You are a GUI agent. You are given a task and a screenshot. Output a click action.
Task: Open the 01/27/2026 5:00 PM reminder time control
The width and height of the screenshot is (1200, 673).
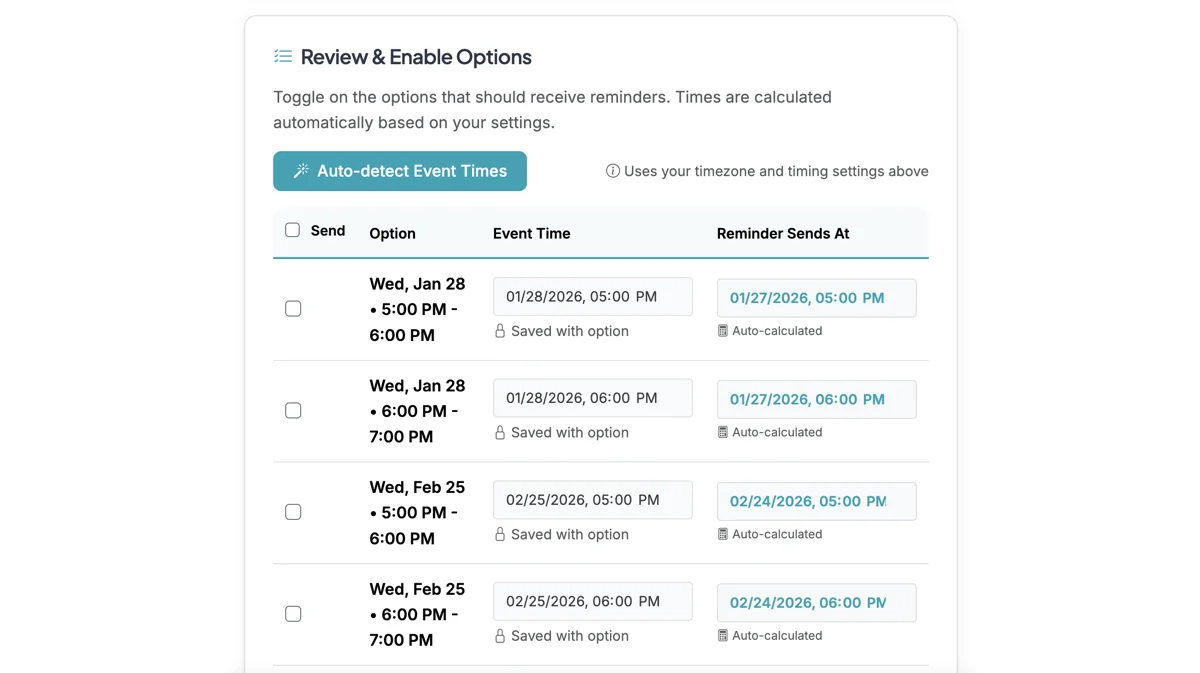816,297
